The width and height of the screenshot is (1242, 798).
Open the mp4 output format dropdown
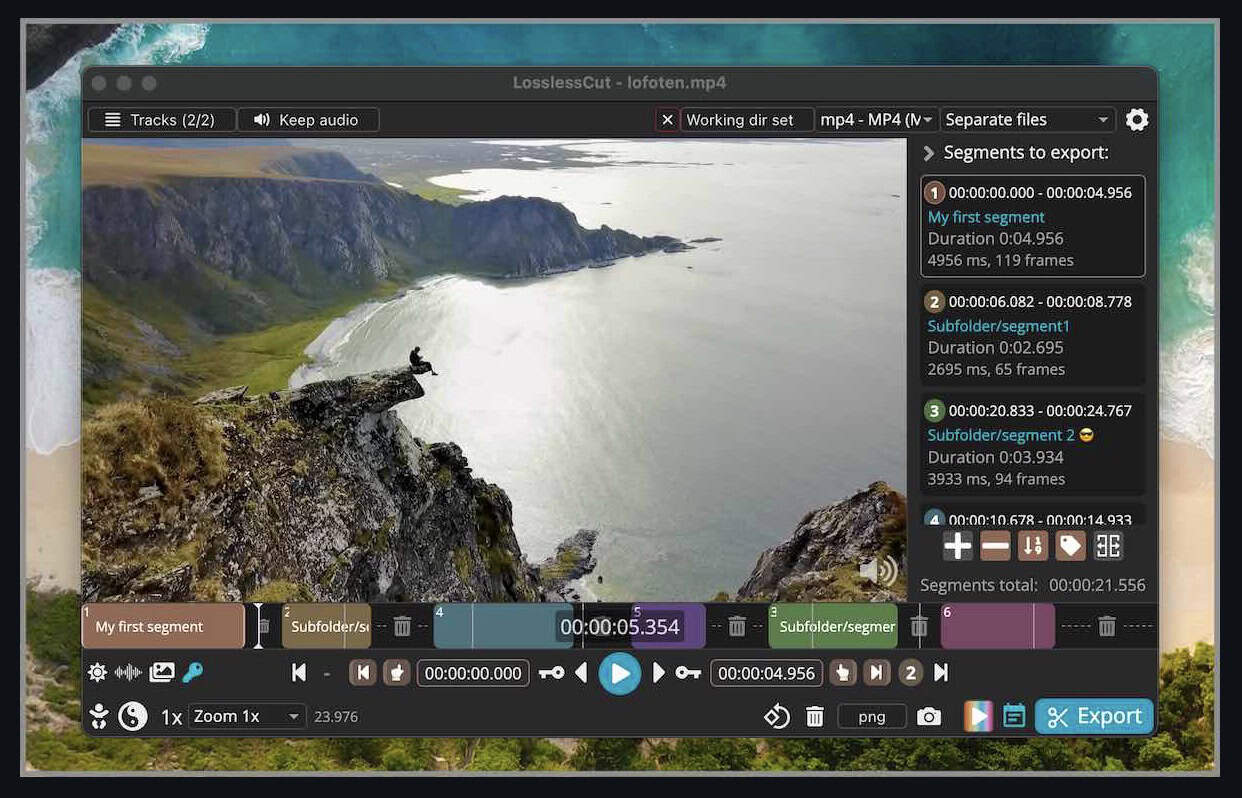(x=877, y=120)
